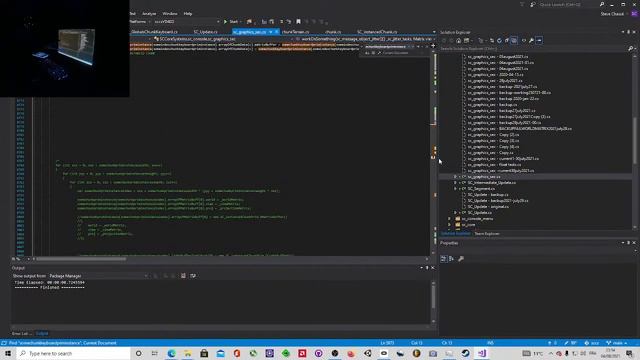Click Solution Explorer's Back navigation arrow
The image size is (640, 360).
point(444,40)
